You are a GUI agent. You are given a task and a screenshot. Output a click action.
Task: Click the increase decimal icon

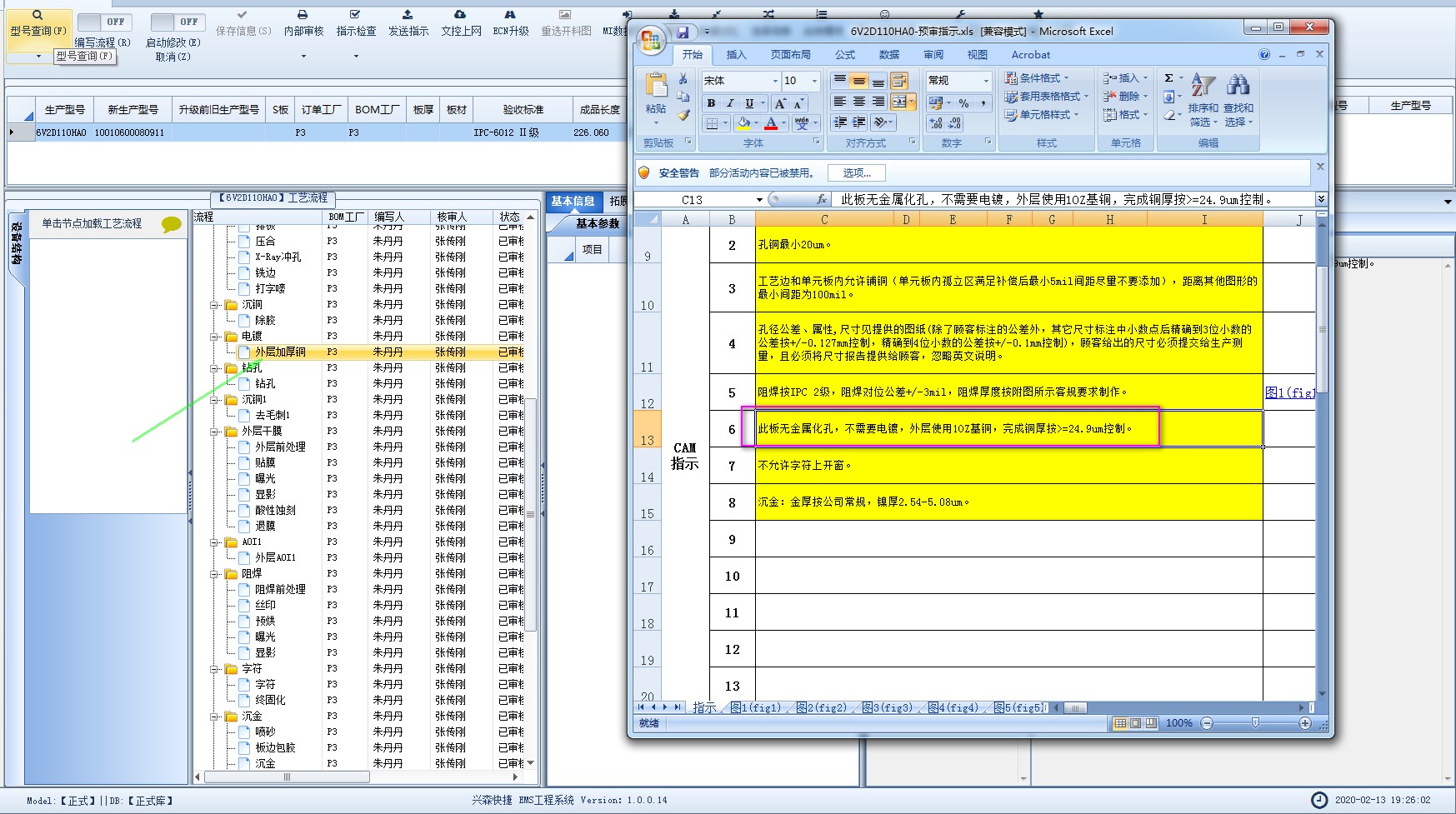point(937,123)
